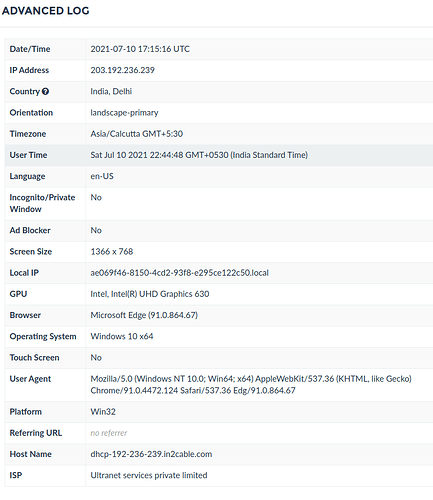Select the Intel UHD Graphics 630 GPU value

[x=150, y=294]
